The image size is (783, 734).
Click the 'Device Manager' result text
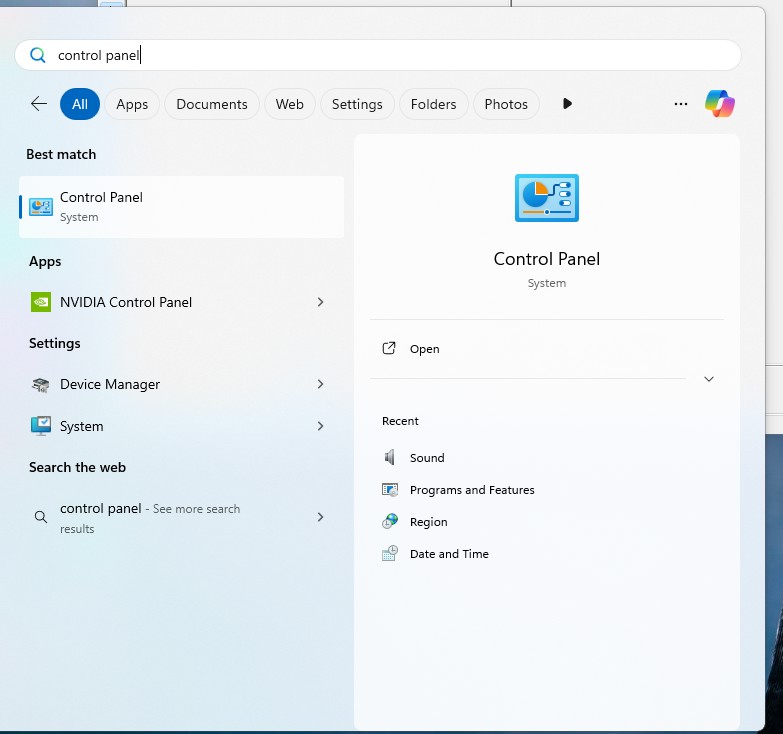coord(110,384)
